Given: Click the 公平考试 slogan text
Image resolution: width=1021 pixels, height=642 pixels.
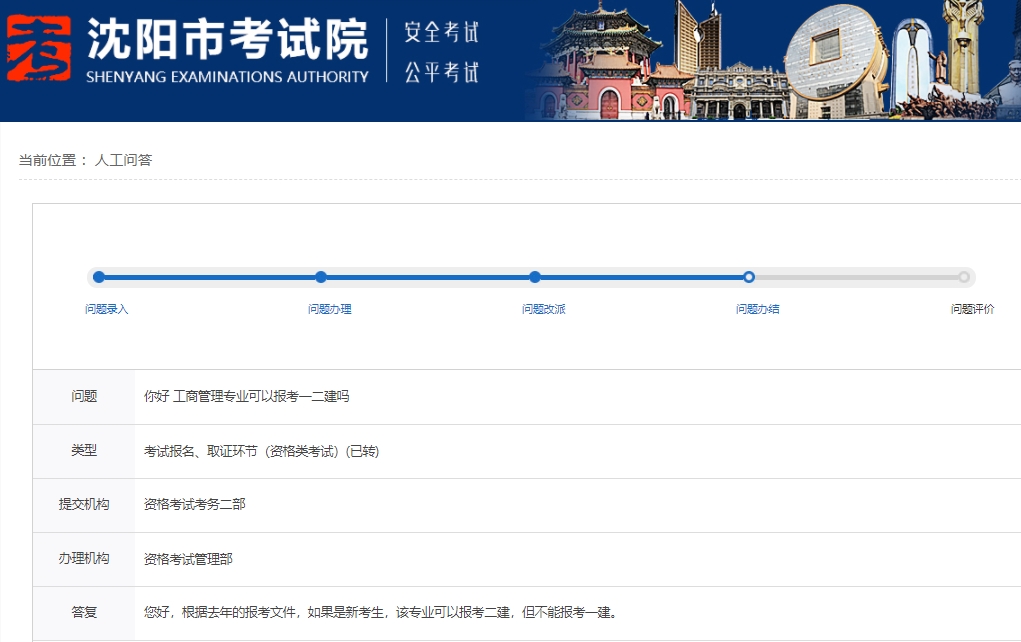Looking at the screenshot, I should click(441, 72).
